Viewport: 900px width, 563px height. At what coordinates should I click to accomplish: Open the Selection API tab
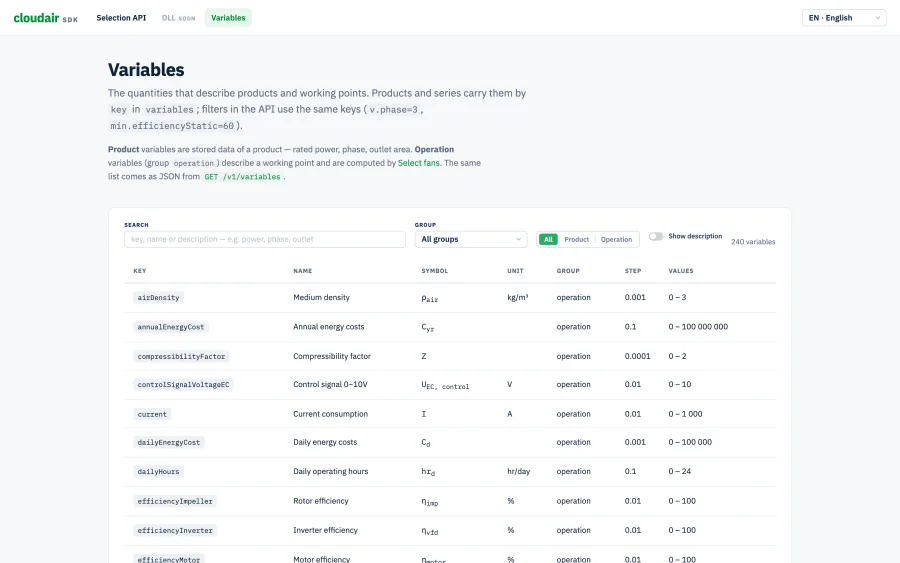(121, 18)
